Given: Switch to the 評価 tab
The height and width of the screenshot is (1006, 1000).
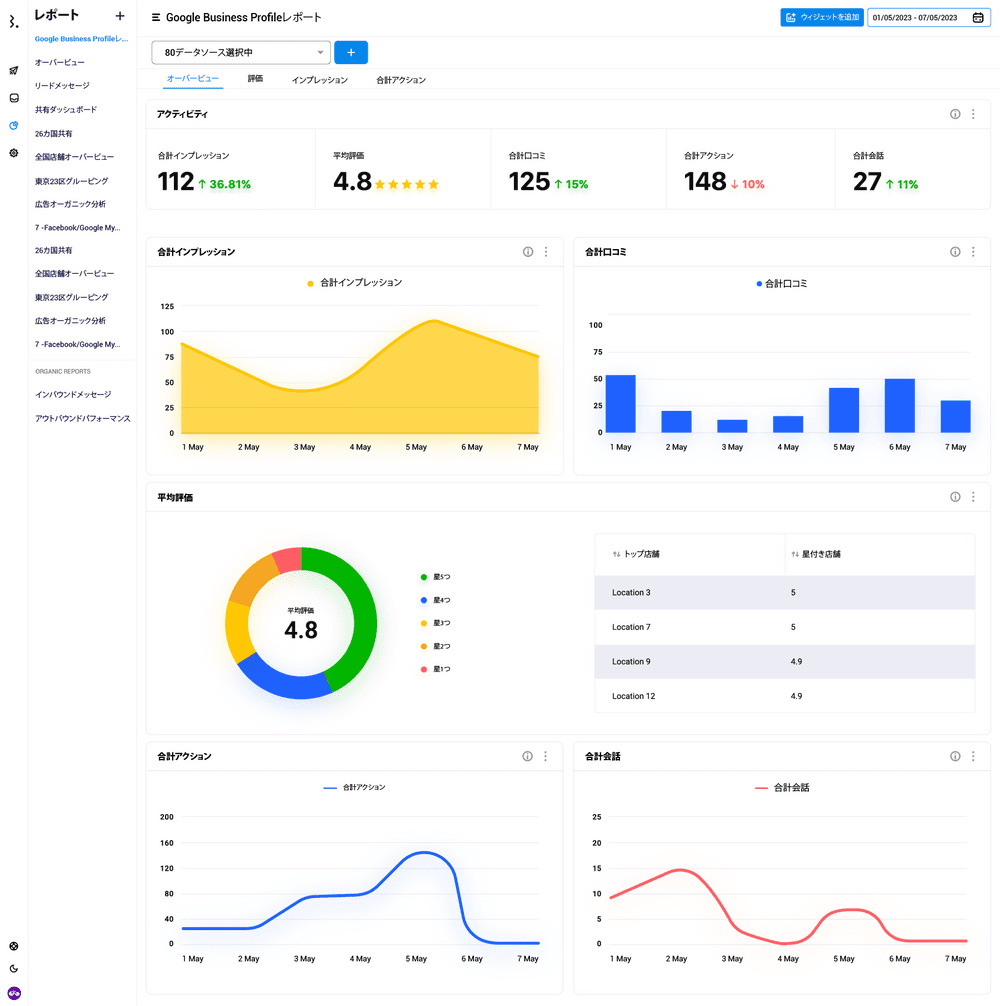Looking at the screenshot, I should (255, 79).
